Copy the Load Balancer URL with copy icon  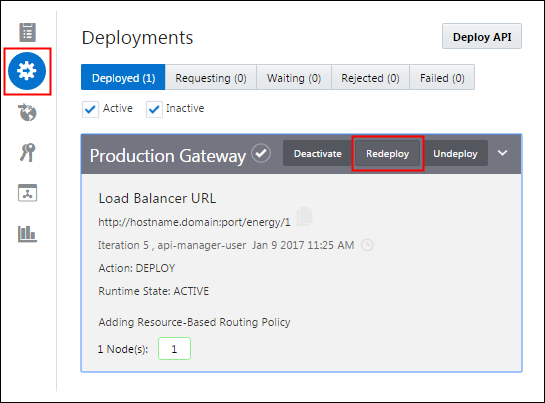pyautogui.click(x=305, y=216)
